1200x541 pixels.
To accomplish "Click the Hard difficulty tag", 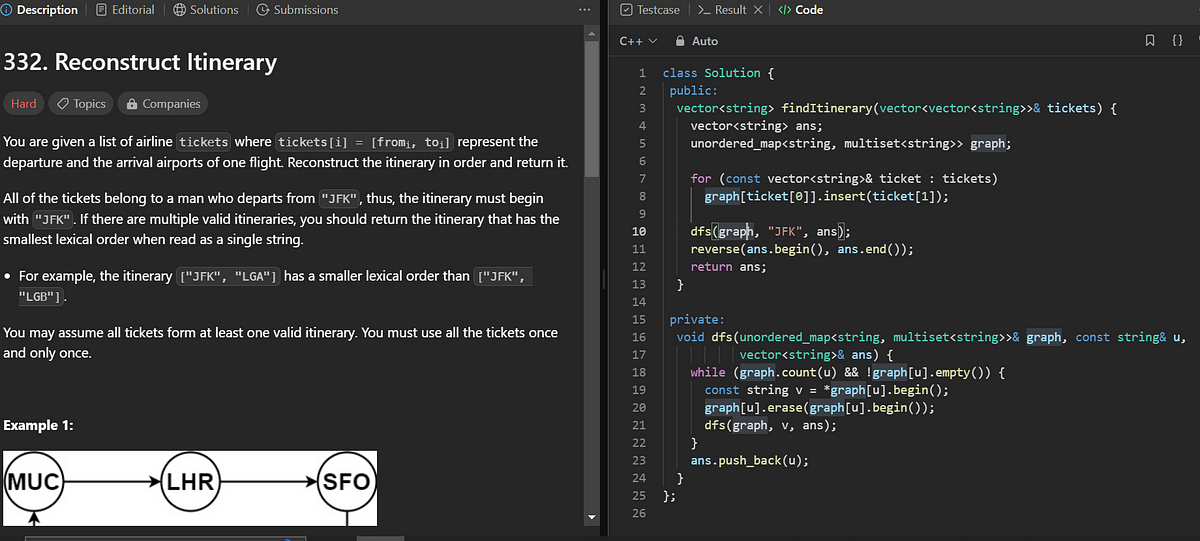I will coord(24,104).
